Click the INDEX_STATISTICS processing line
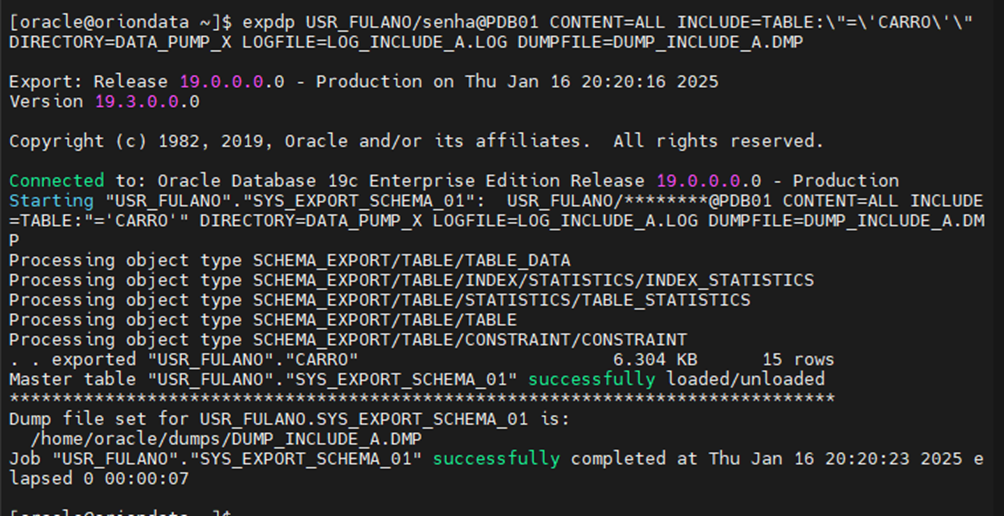Image resolution: width=1004 pixels, height=516 pixels. click(411, 280)
